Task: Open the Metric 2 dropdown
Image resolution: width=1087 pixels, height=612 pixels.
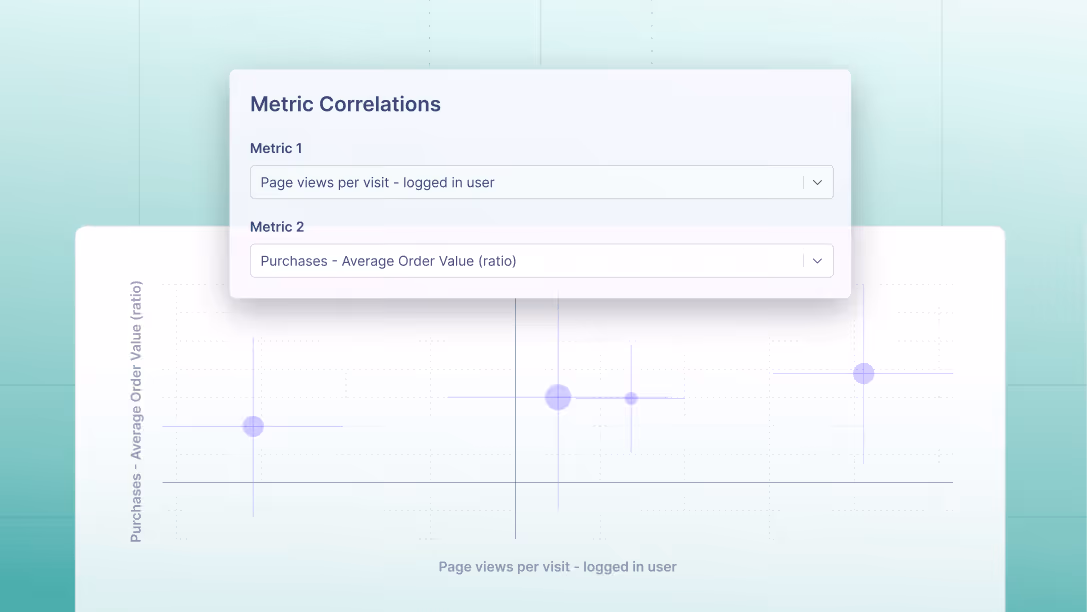Action: 541,261
